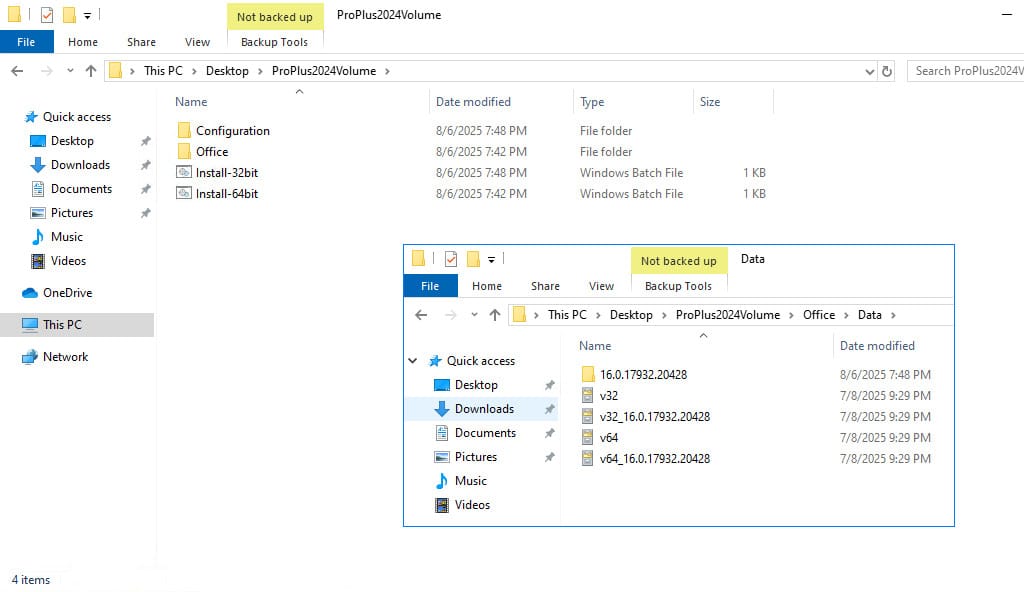This screenshot has height=592, width=1024.
Task: Click Quick access in main window navigation pane
Action: (76, 117)
